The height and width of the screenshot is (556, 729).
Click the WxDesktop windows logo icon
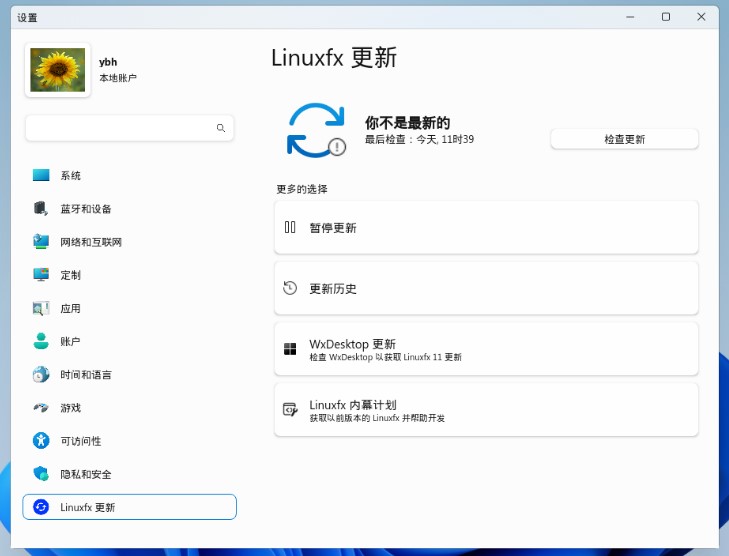pos(290,349)
